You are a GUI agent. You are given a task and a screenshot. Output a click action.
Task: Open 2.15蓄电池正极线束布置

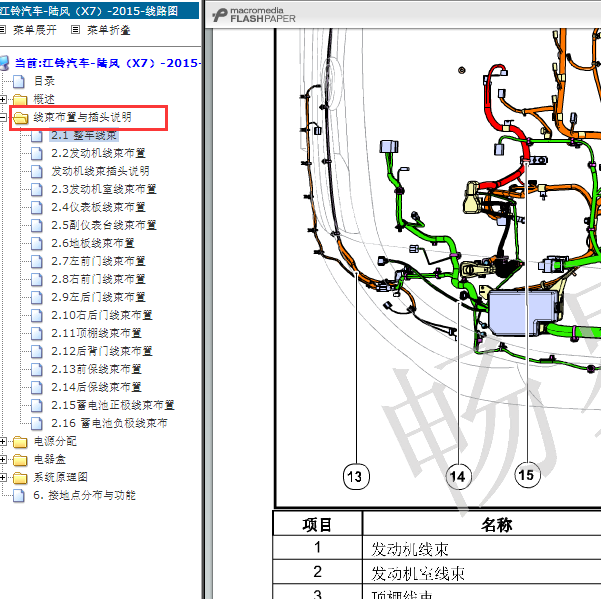pyautogui.click(x=113, y=405)
